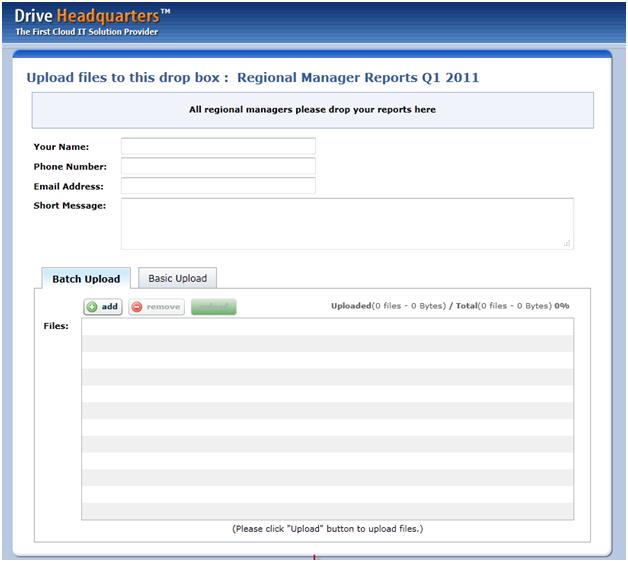Image resolution: width=628 pixels, height=562 pixels.
Task: Click inside the Short Message text area
Action: (346, 222)
